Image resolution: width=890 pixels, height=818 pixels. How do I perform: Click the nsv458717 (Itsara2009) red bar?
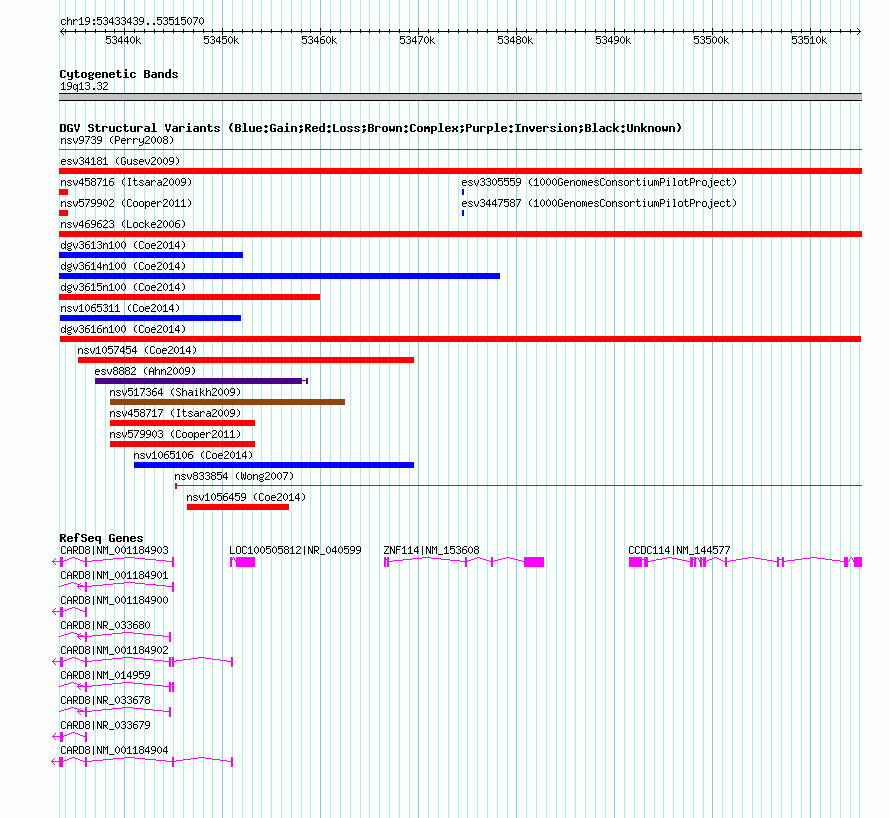pyautogui.click(x=182, y=423)
